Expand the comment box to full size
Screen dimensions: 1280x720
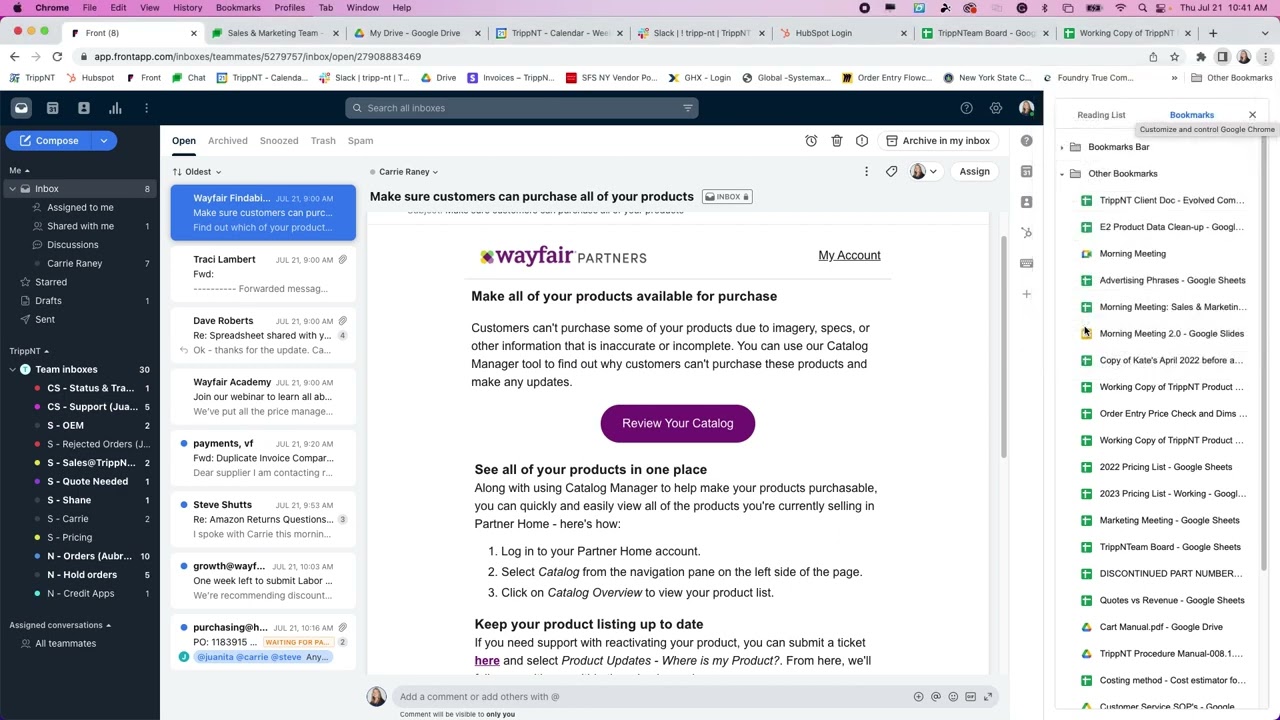point(988,697)
